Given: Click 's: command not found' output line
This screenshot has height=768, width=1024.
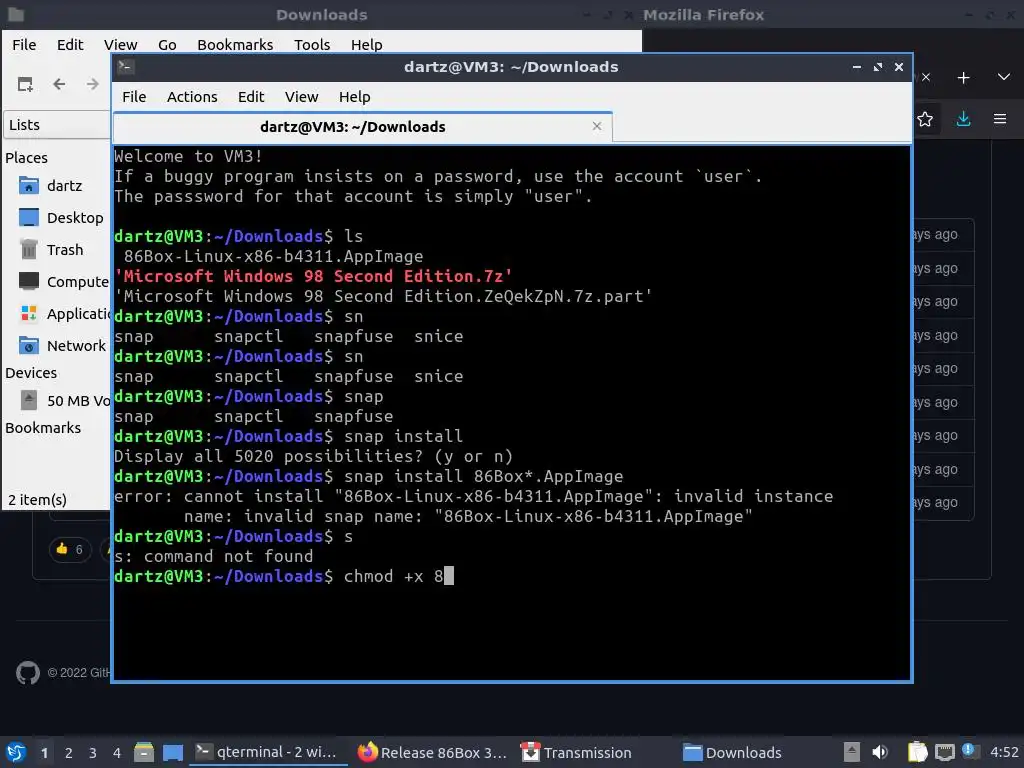Looking at the screenshot, I should click(213, 556).
